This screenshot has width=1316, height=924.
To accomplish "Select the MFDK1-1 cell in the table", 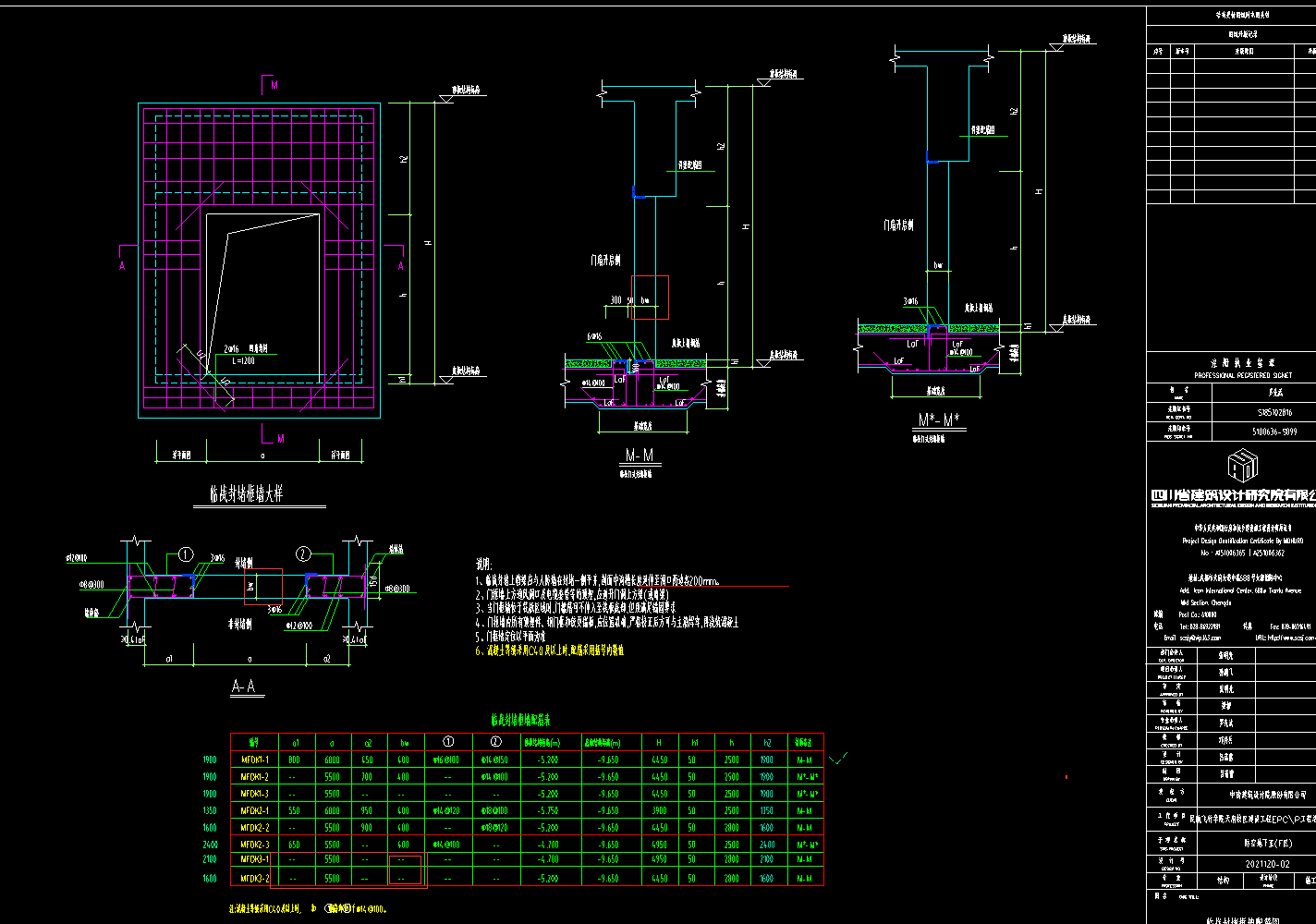I will click(254, 760).
